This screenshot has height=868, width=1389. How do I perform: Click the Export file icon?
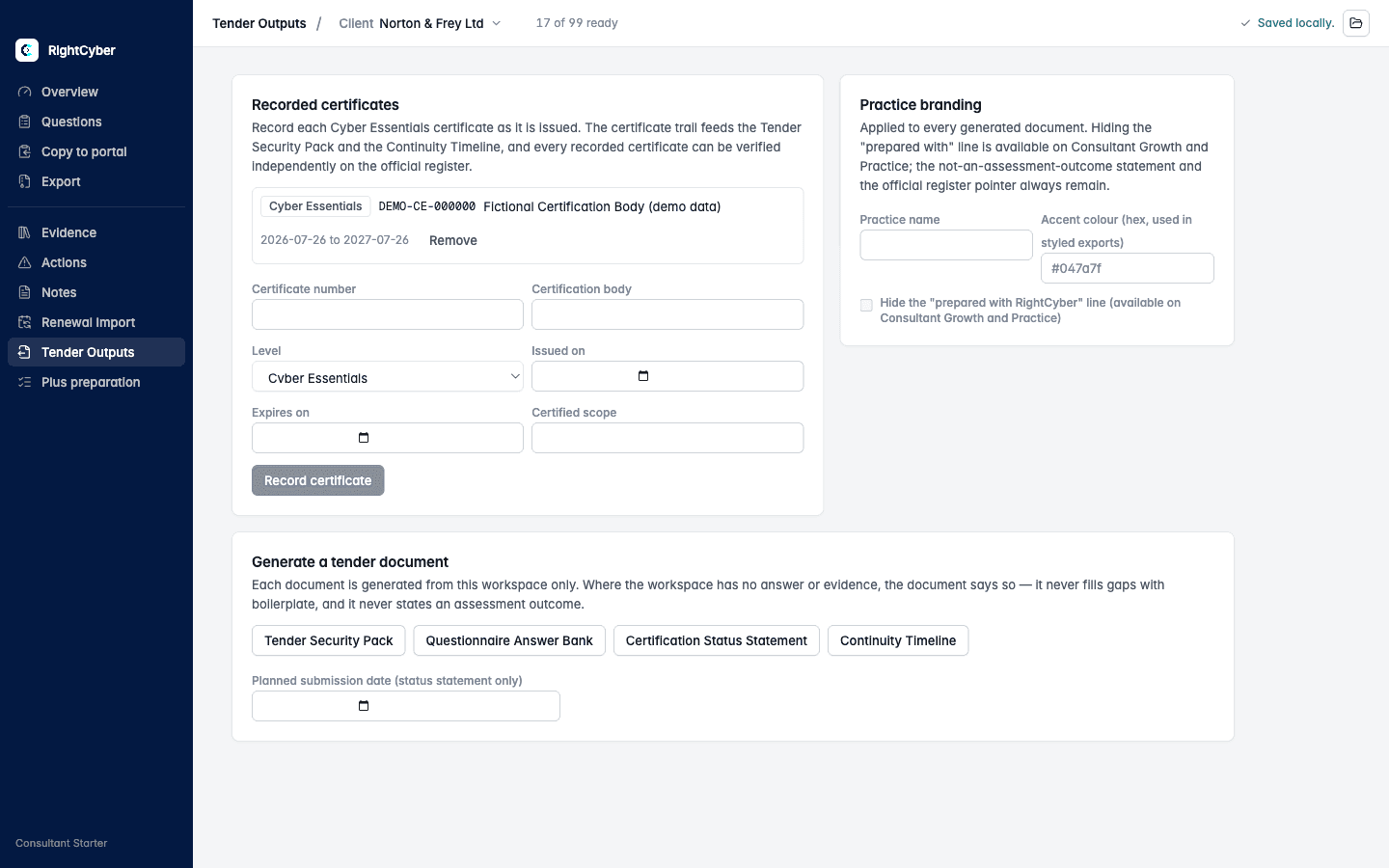(25, 181)
